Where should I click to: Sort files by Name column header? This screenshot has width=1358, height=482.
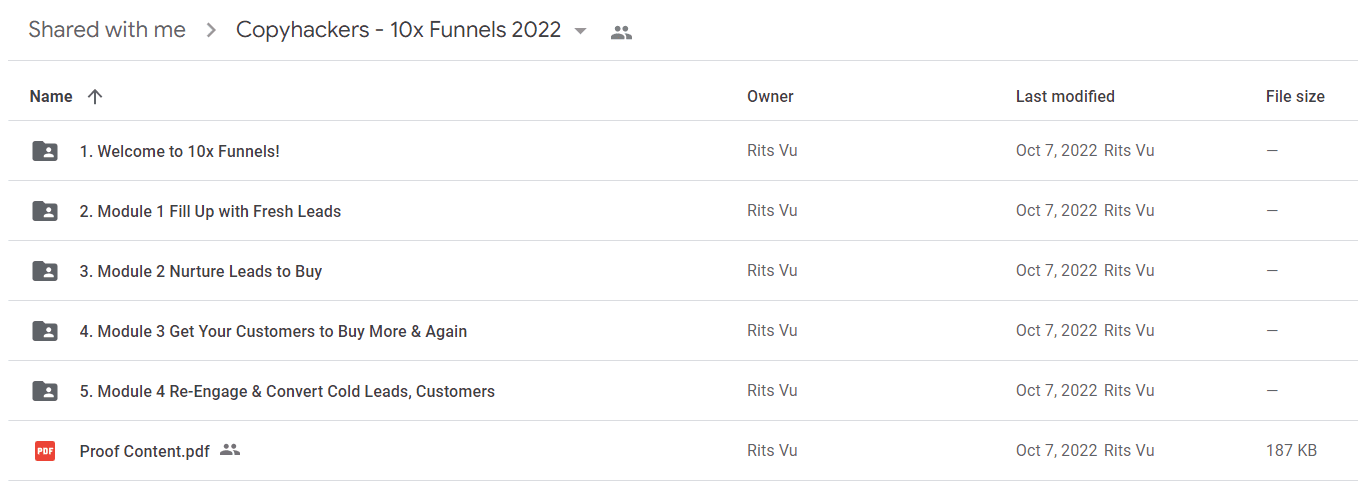pyautogui.click(x=51, y=97)
